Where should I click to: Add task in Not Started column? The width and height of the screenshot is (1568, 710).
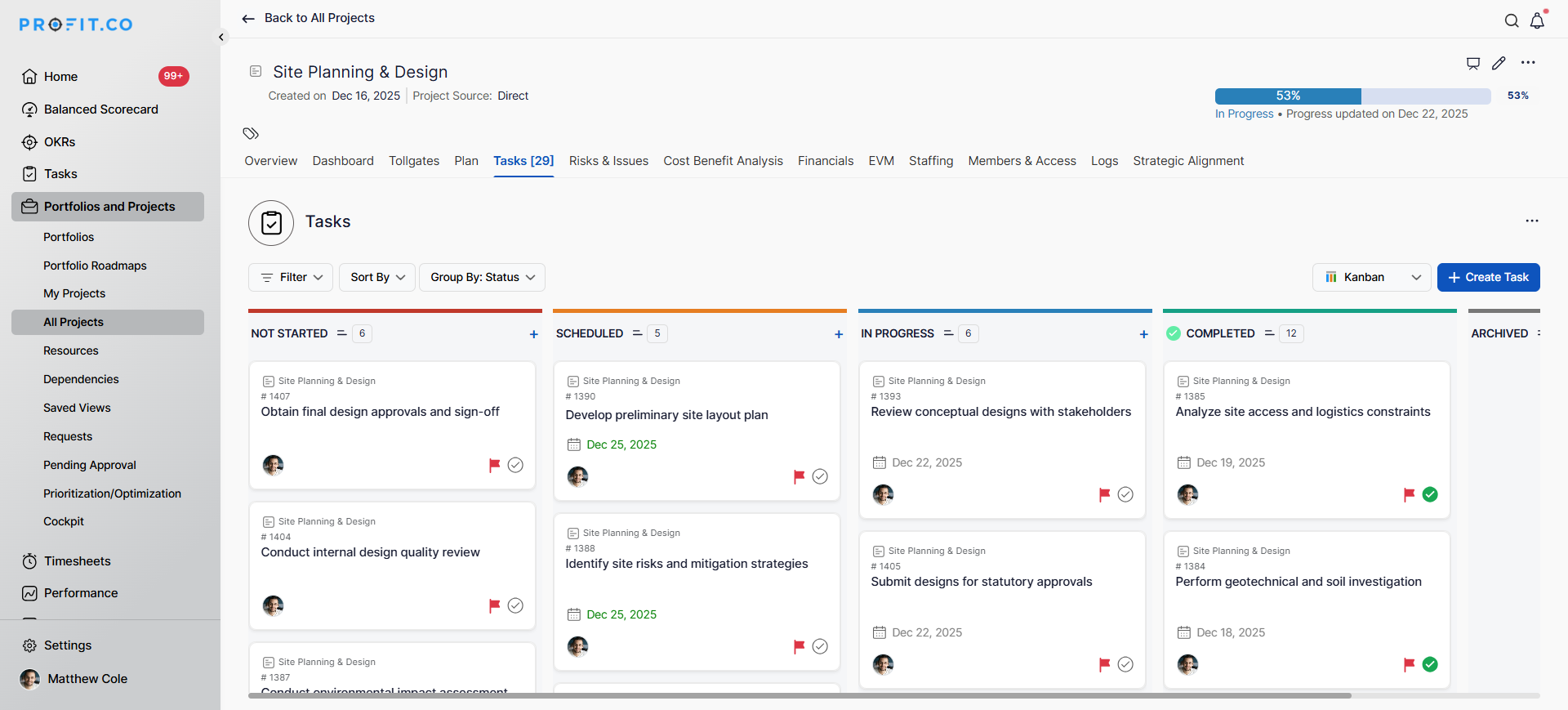point(533,334)
